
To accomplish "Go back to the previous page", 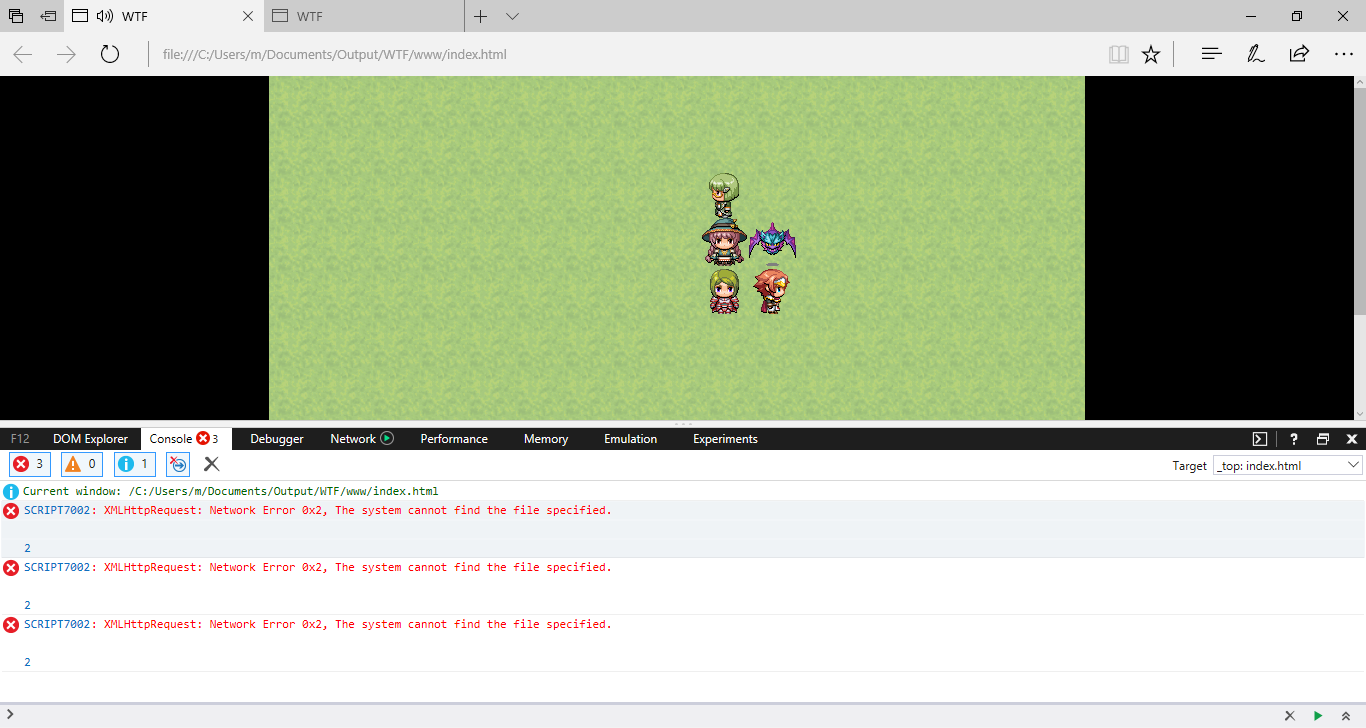I will [x=23, y=54].
